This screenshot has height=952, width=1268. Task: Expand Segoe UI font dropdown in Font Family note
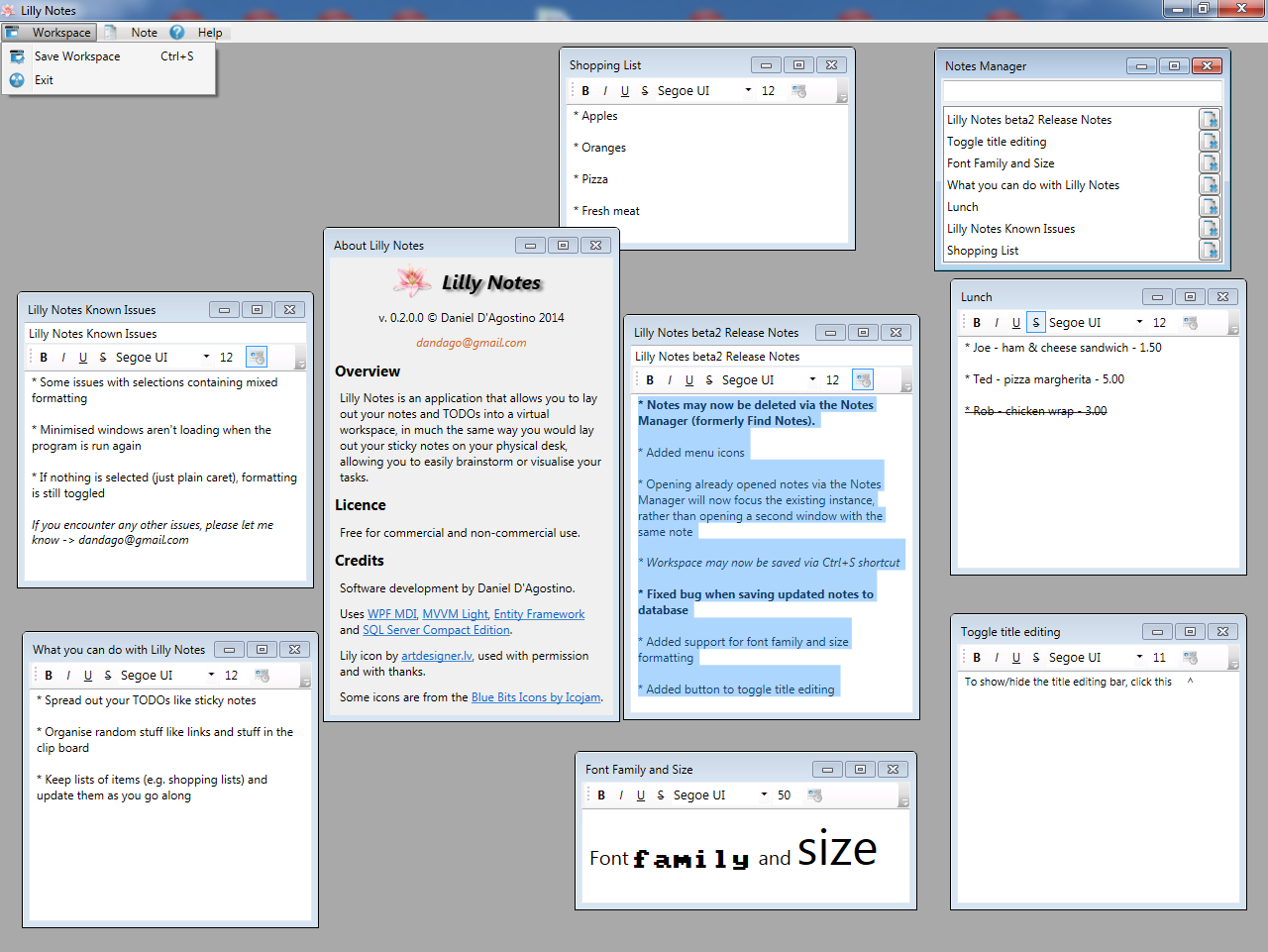point(764,795)
